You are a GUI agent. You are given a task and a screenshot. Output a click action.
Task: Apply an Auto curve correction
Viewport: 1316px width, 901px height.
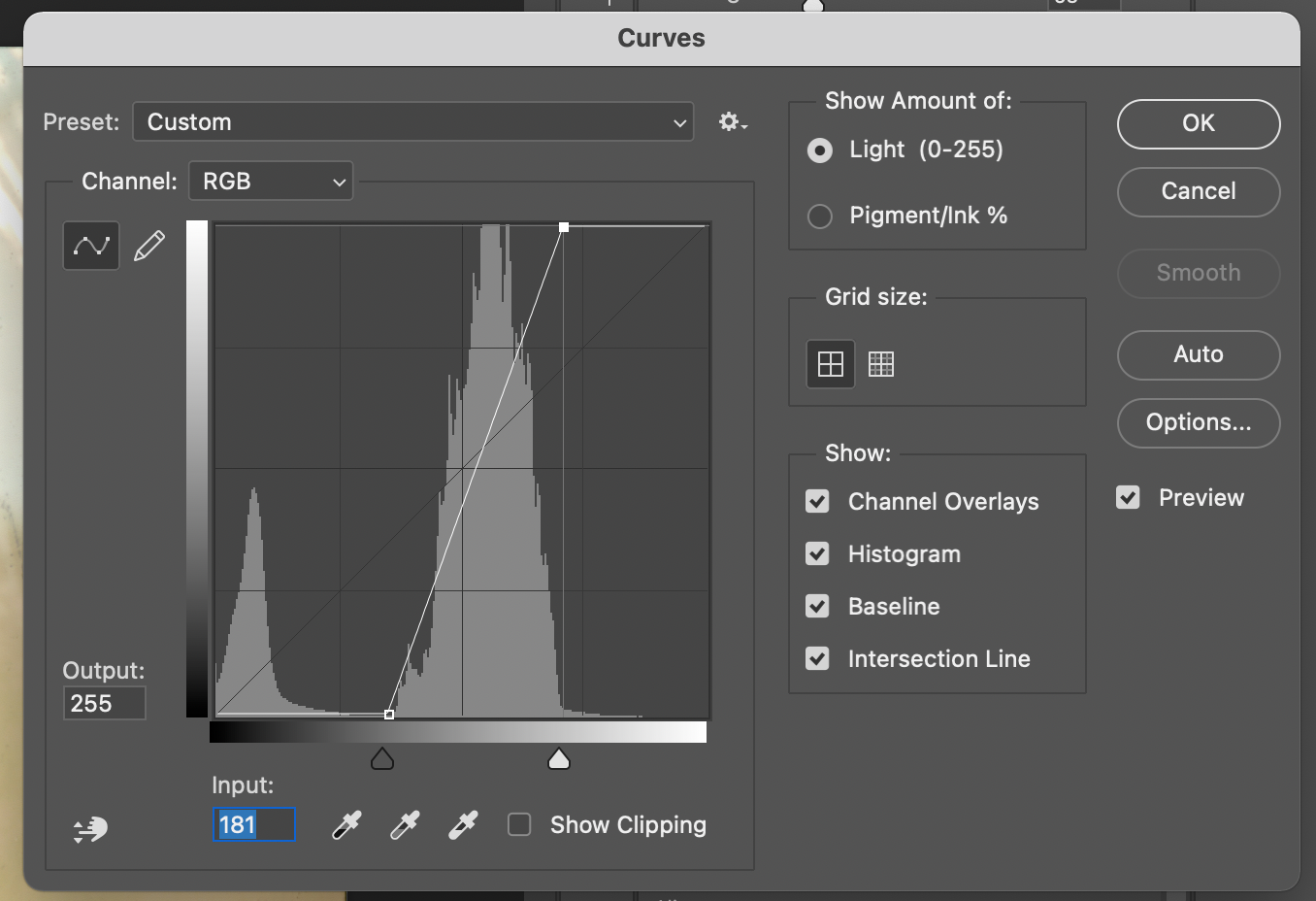click(x=1198, y=355)
